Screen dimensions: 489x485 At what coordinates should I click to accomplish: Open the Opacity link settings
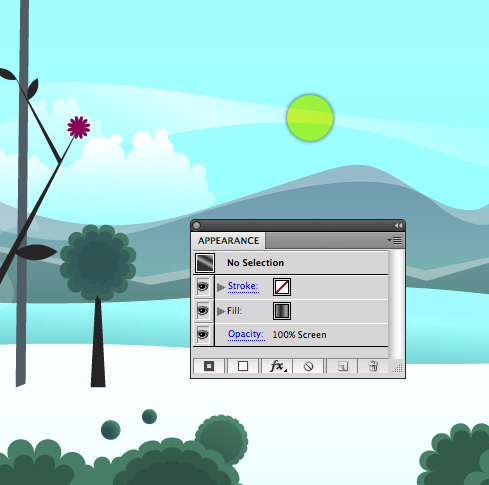(246, 334)
